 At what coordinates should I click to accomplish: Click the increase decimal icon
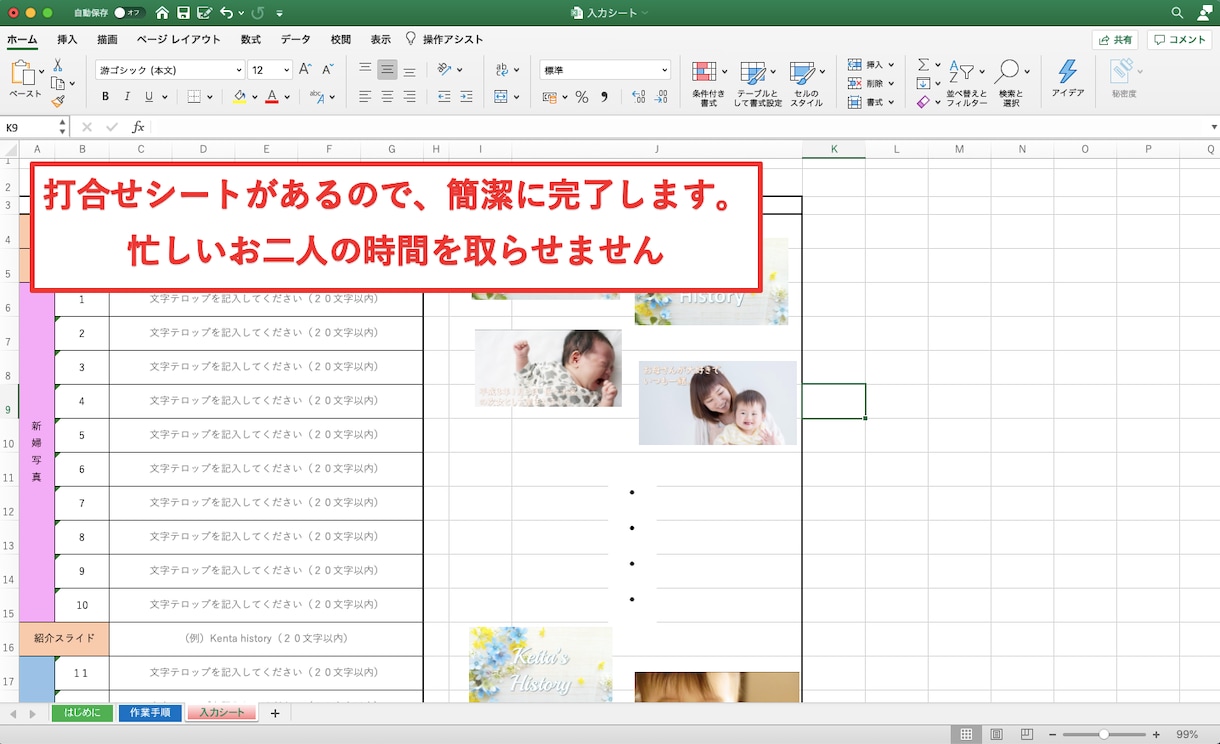coord(637,97)
